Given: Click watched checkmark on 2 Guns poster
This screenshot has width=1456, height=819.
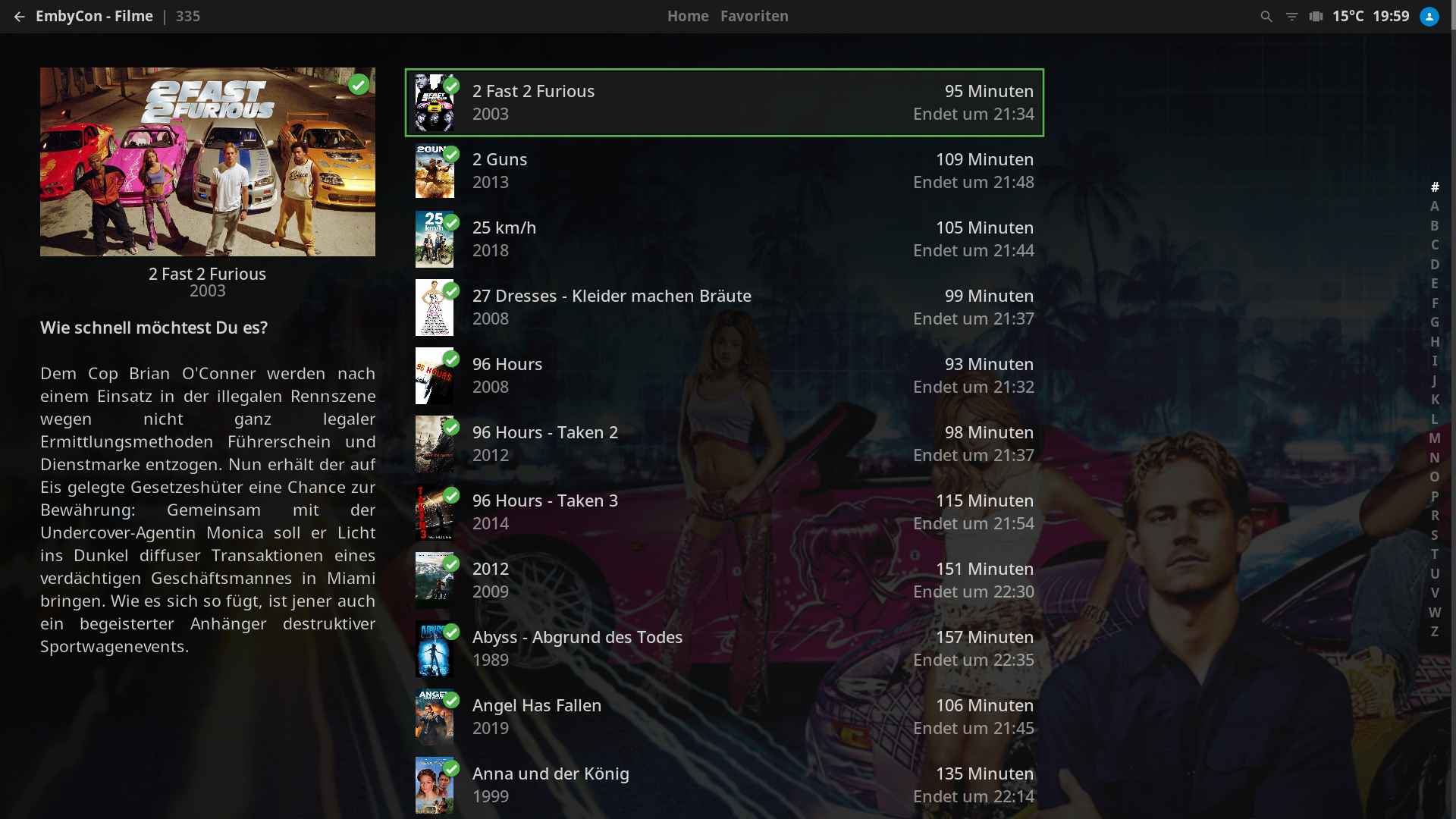Looking at the screenshot, I should coord(451,155).
